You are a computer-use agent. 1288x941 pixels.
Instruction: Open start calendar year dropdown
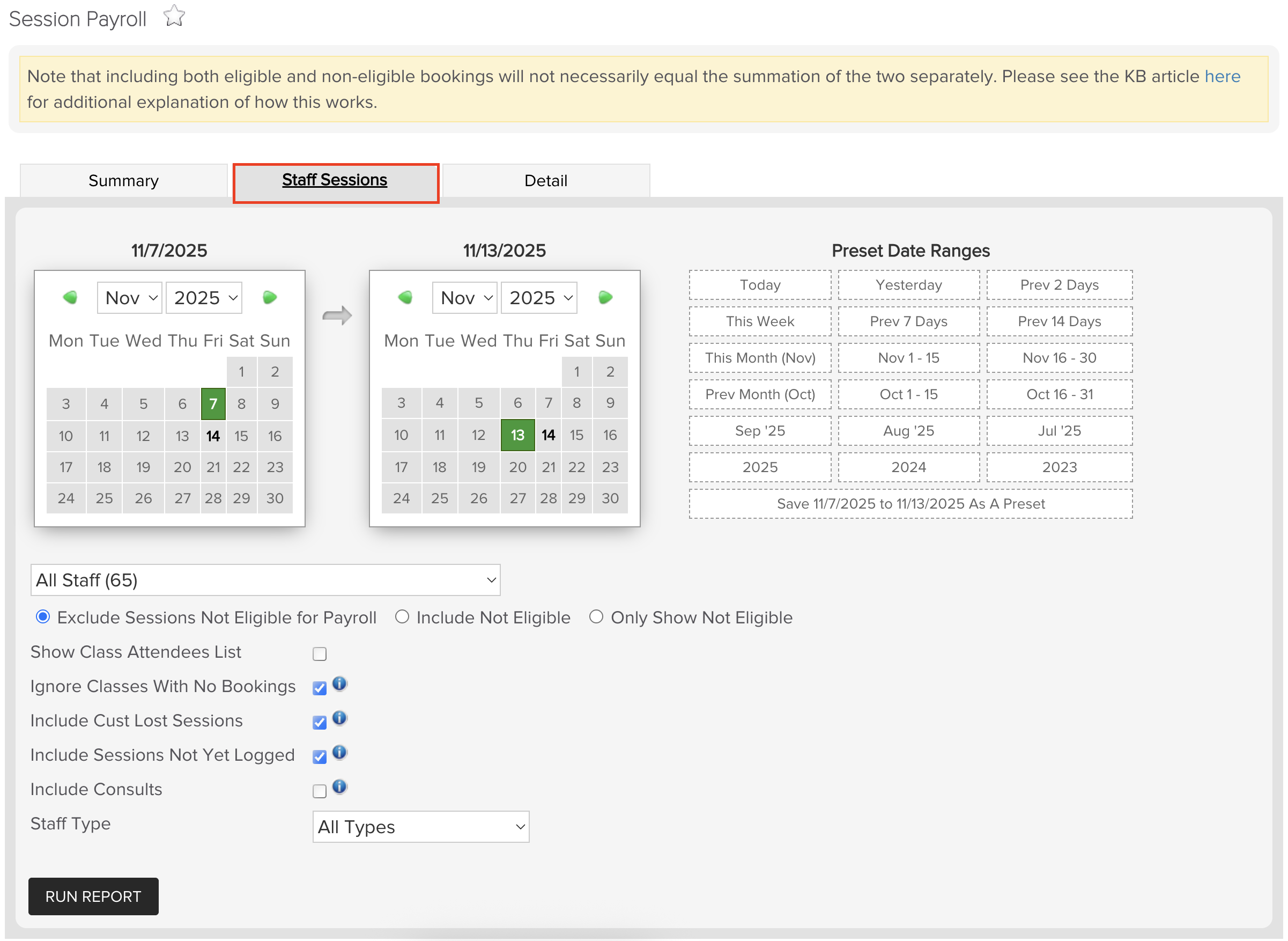click(x=204, y=298)
